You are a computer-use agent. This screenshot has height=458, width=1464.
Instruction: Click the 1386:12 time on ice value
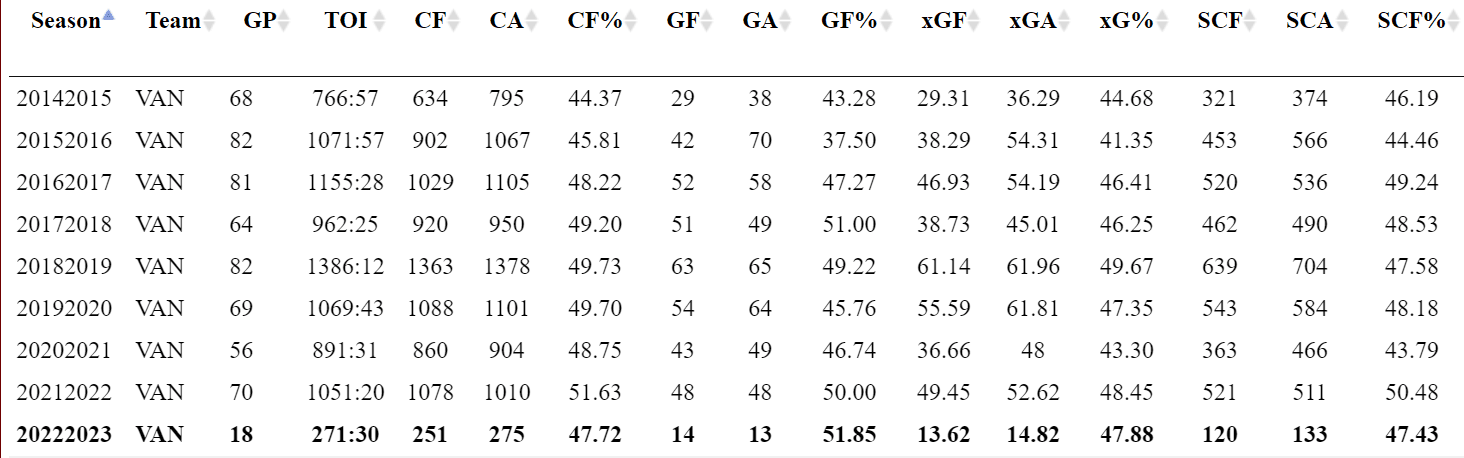click(346, 267)
